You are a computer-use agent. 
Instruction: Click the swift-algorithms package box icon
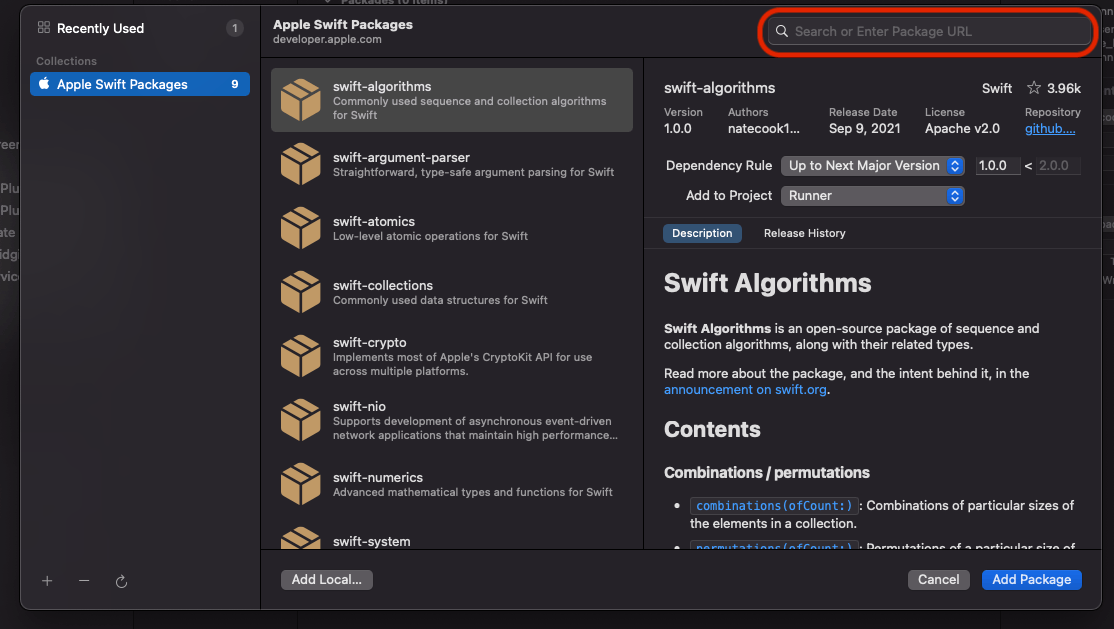coord(301,100)
